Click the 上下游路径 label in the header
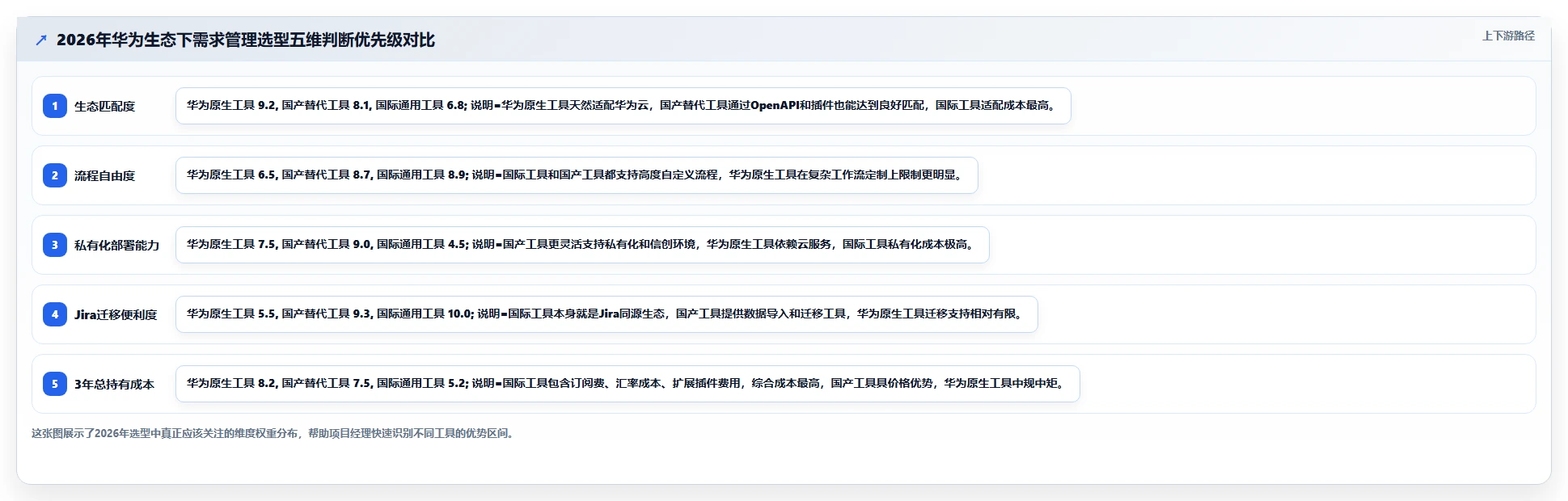Screen dimensions: 1568x501 point(1508,36)
